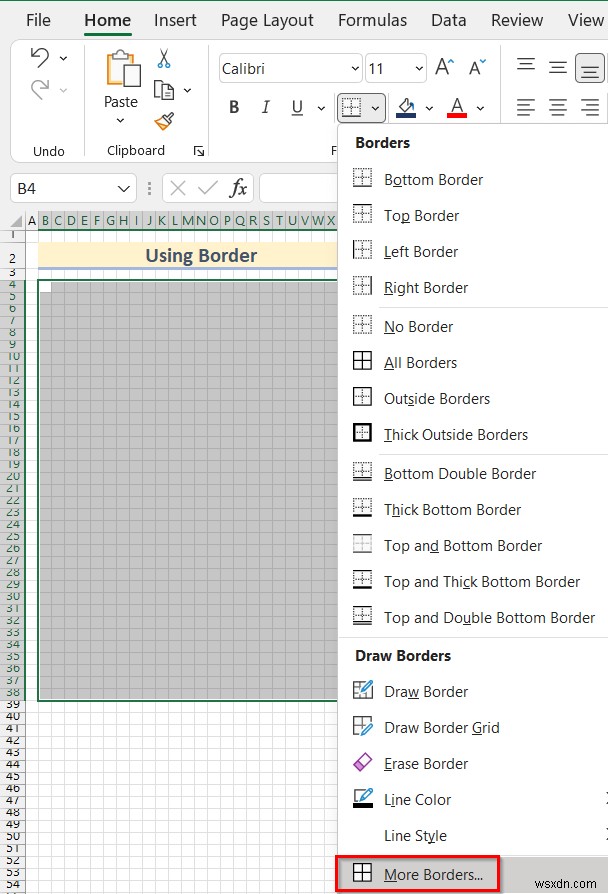This screenshot has width=608, height=894.
Task: Click the Paste clipboard icon
Action: (x=123, y=69)
